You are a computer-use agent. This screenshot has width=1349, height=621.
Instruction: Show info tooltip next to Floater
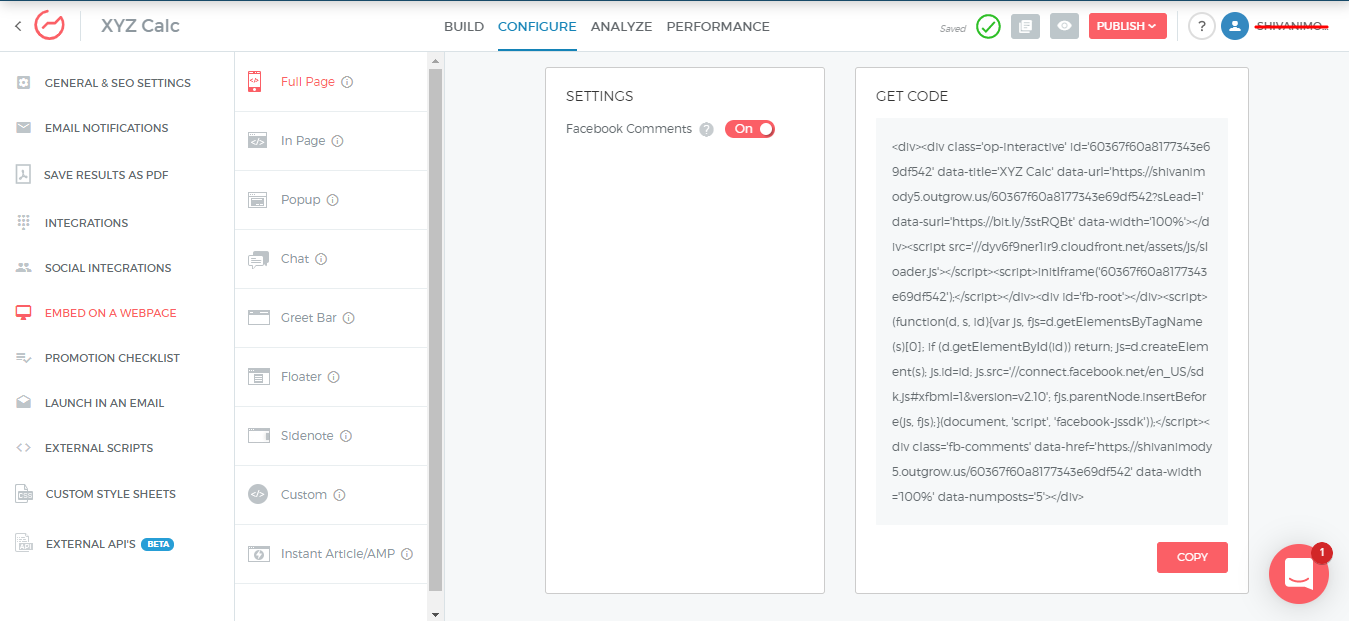click(333, 377)
